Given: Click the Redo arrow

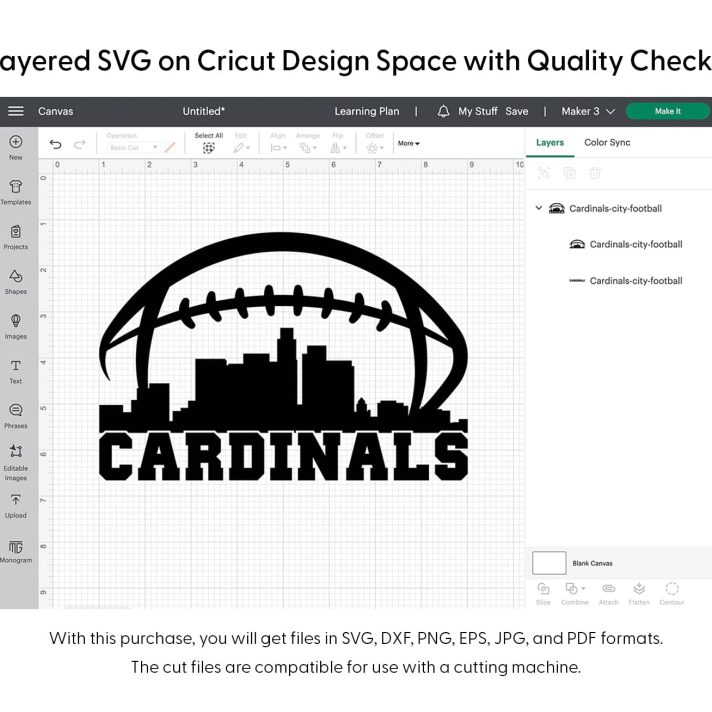Looking at the screenshot, I should (80, 144).
